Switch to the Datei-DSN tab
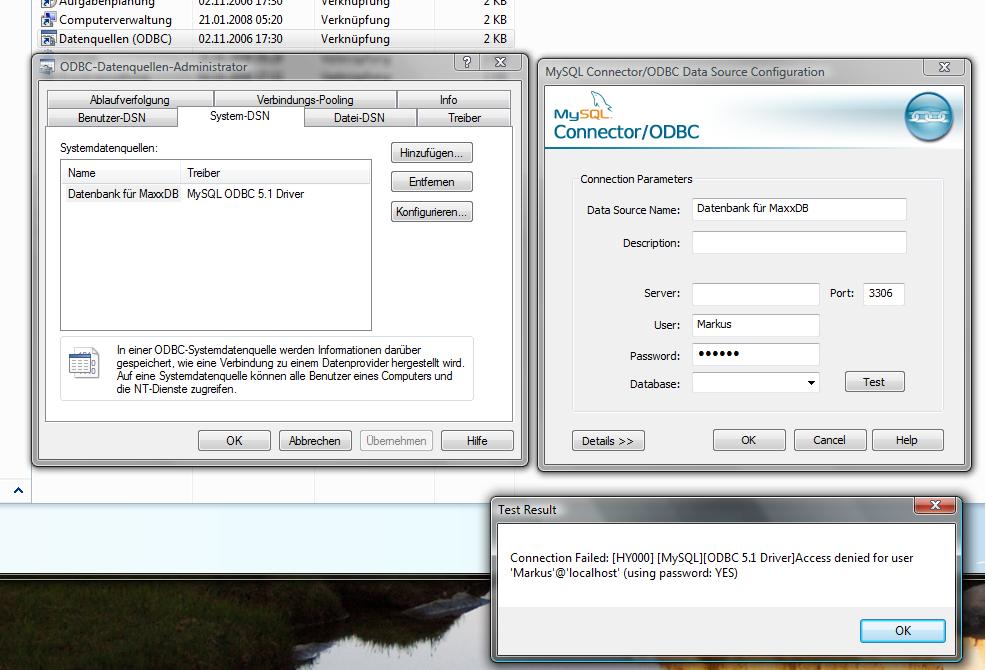The height and width of the screenshot is (670, 986). (x=360, y=118)
